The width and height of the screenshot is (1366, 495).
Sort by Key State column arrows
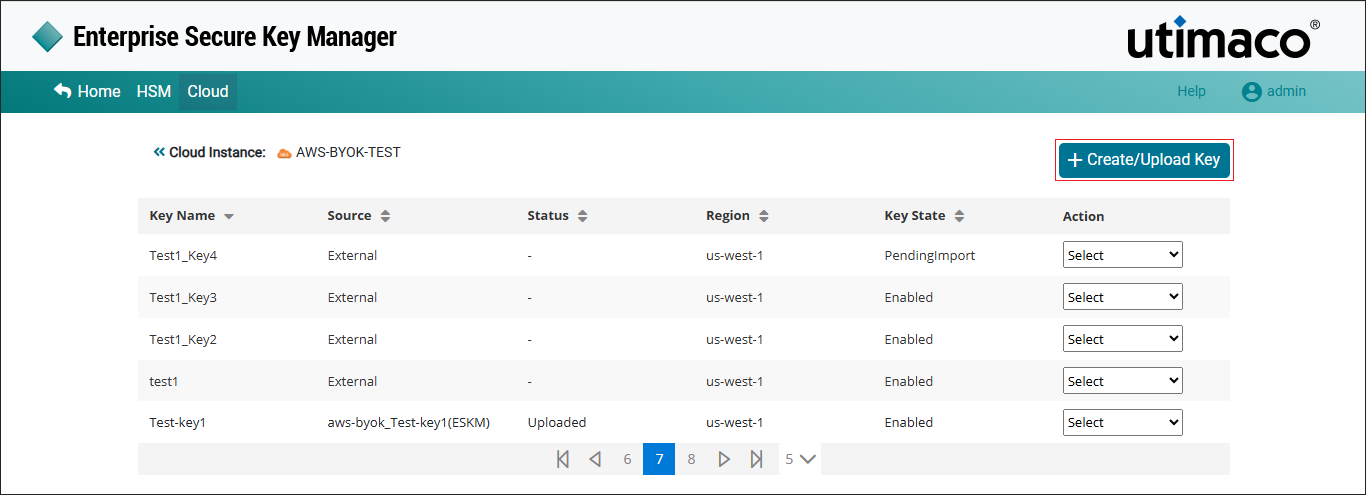point(959,216)
